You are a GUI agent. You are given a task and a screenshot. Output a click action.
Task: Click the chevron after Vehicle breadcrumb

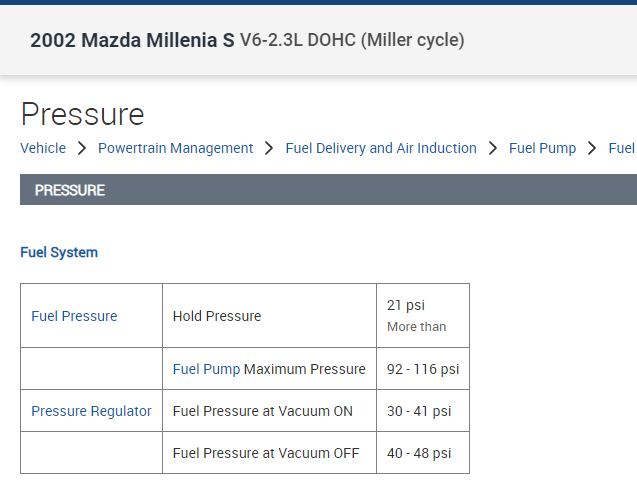point(82,148)
